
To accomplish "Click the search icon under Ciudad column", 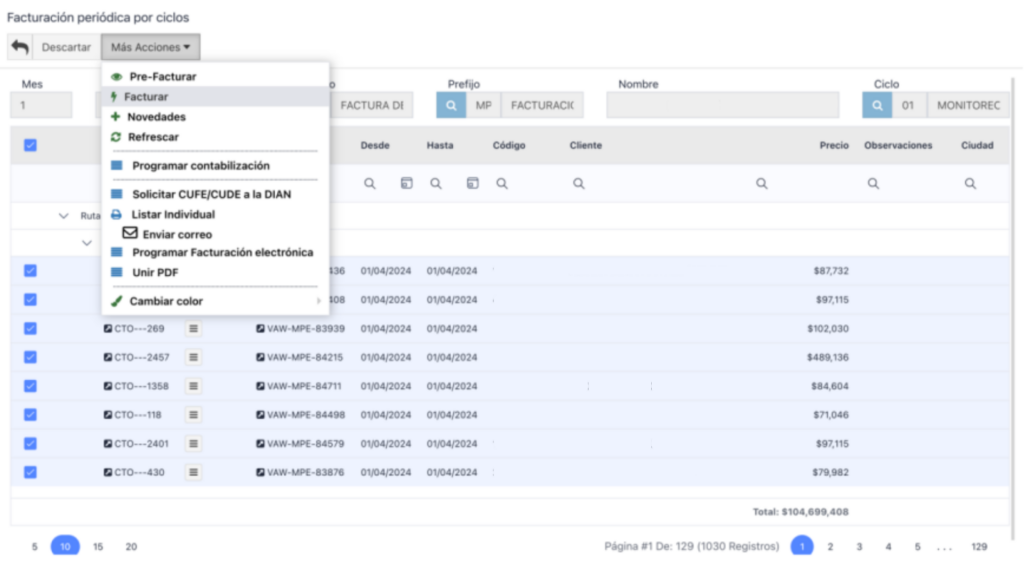I will pos(970,184).
